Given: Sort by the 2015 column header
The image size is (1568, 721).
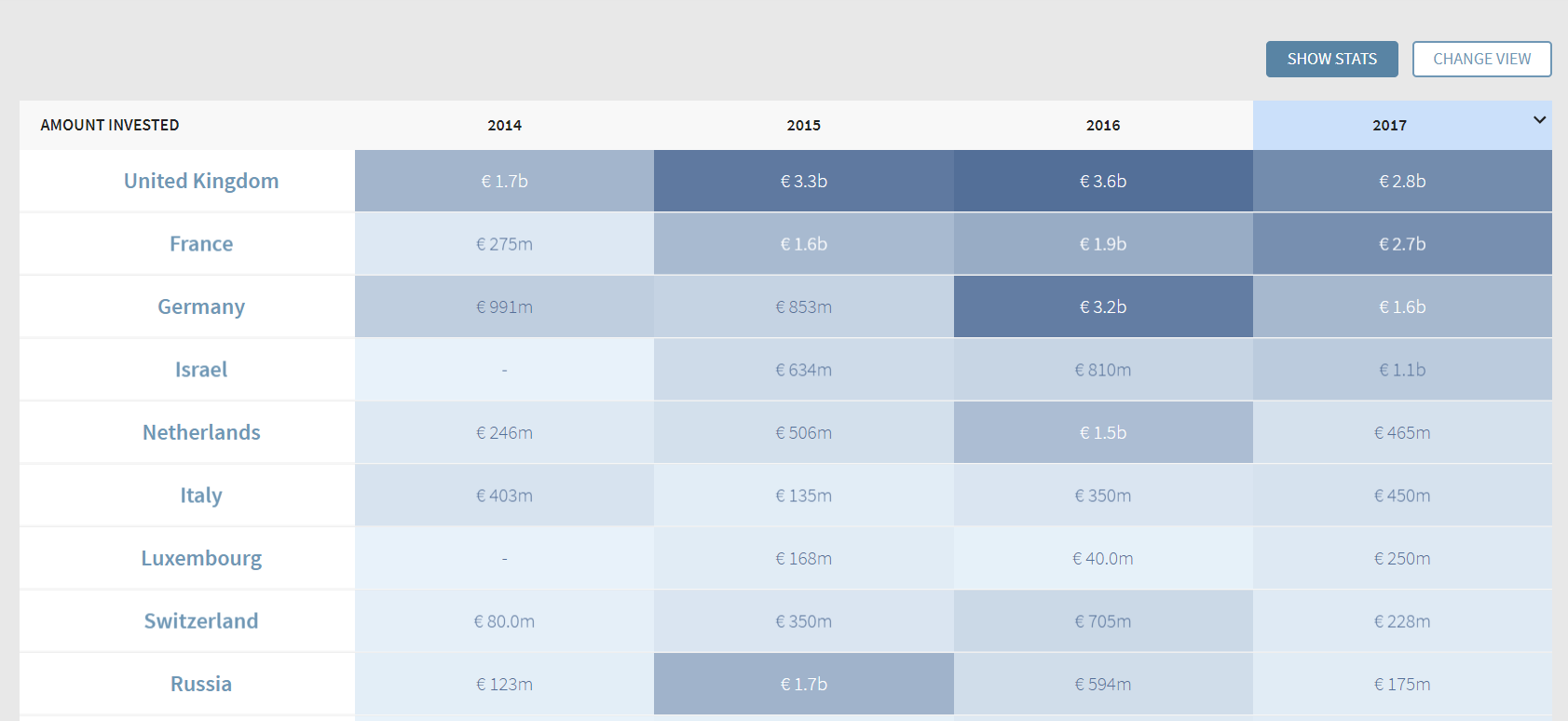Looking at the screenshot, I should pos(803,126).
